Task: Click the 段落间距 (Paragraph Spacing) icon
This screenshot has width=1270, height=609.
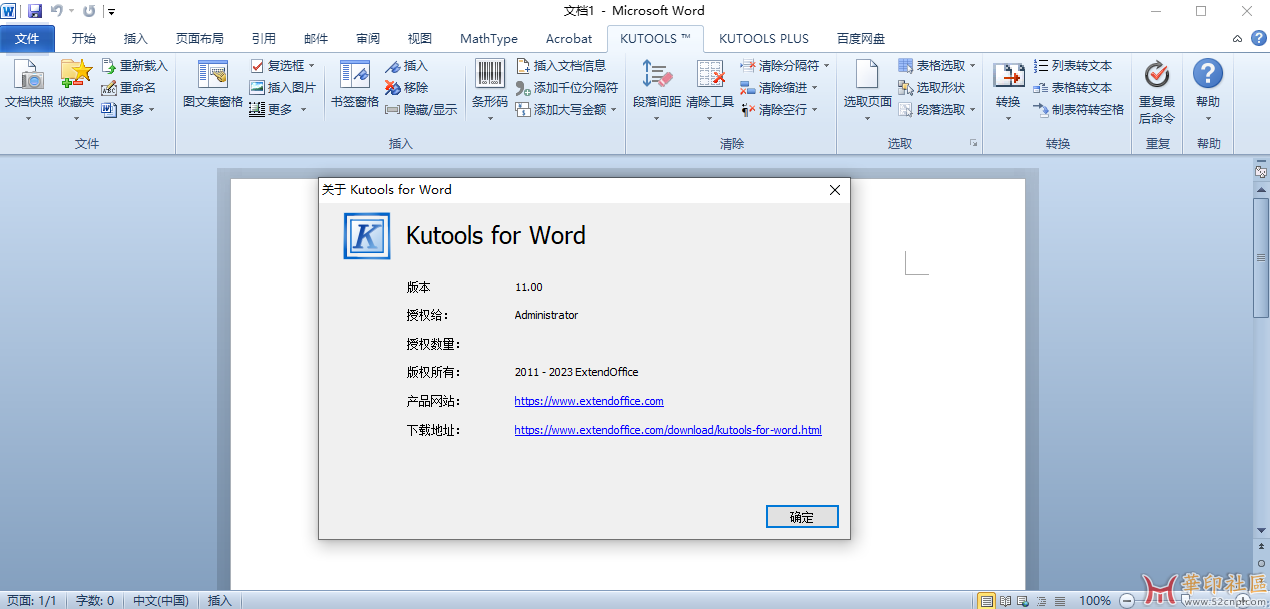Action: tap(656, 75)
